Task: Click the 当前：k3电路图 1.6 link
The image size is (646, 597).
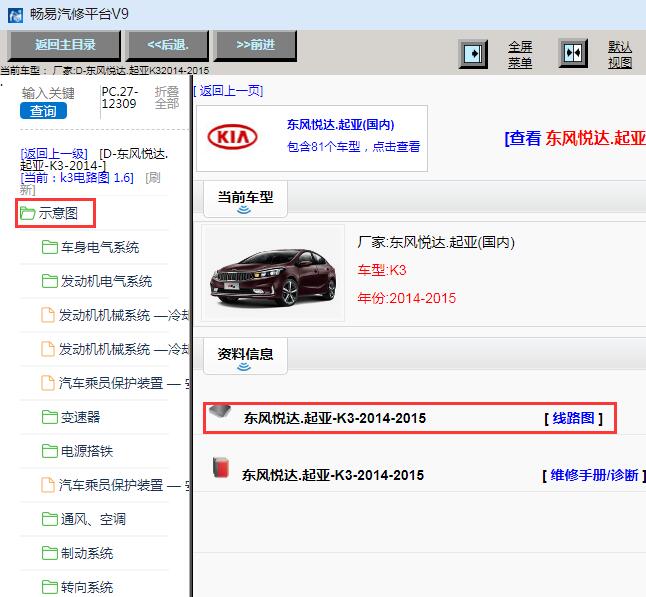Action: 77,178
